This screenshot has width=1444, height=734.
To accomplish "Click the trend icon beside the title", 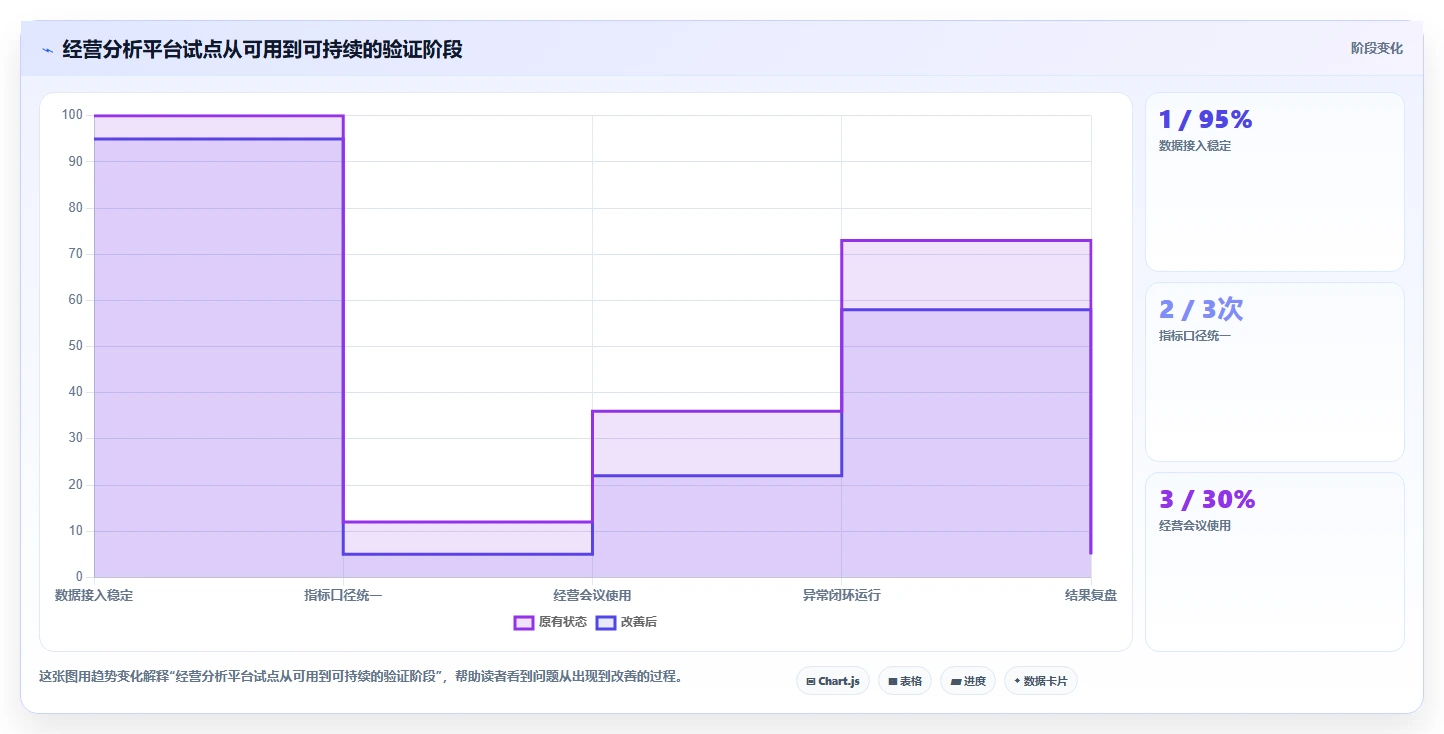I will [x=47, y=49].
